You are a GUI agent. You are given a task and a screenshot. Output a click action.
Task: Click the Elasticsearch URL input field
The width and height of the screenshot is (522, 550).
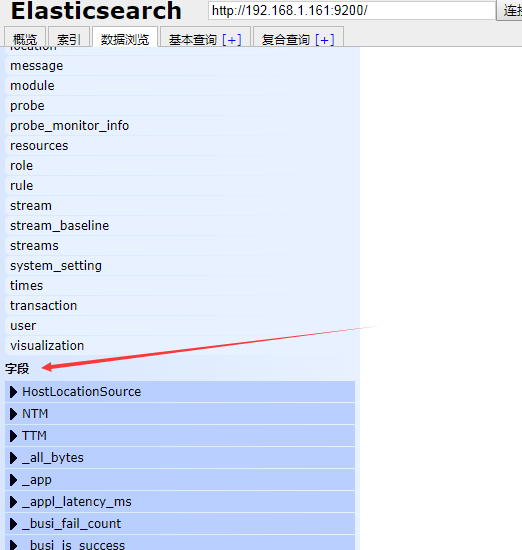tap(352, 11)
